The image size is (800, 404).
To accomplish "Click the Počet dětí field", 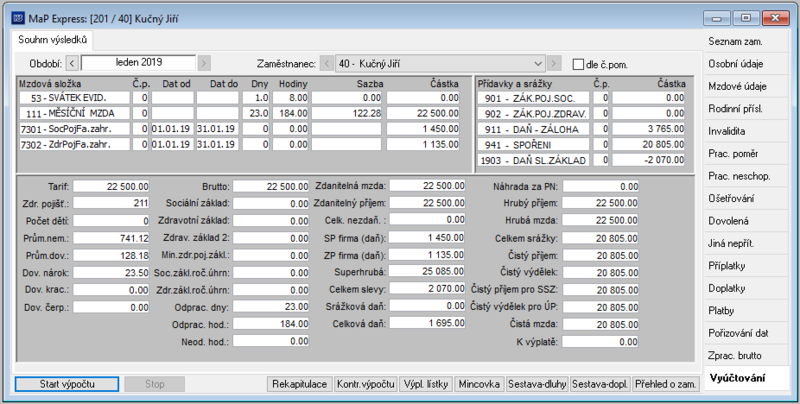I will (111, 221).
